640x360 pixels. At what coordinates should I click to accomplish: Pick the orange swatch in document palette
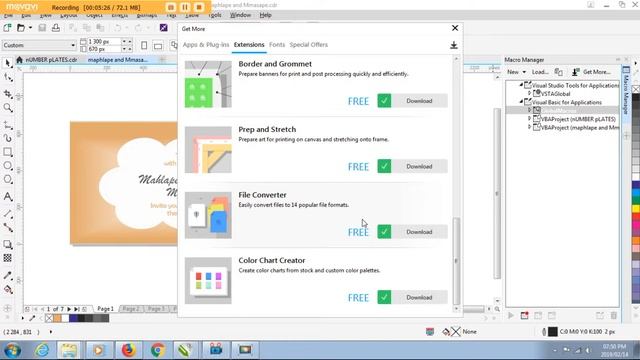(57, 318)
